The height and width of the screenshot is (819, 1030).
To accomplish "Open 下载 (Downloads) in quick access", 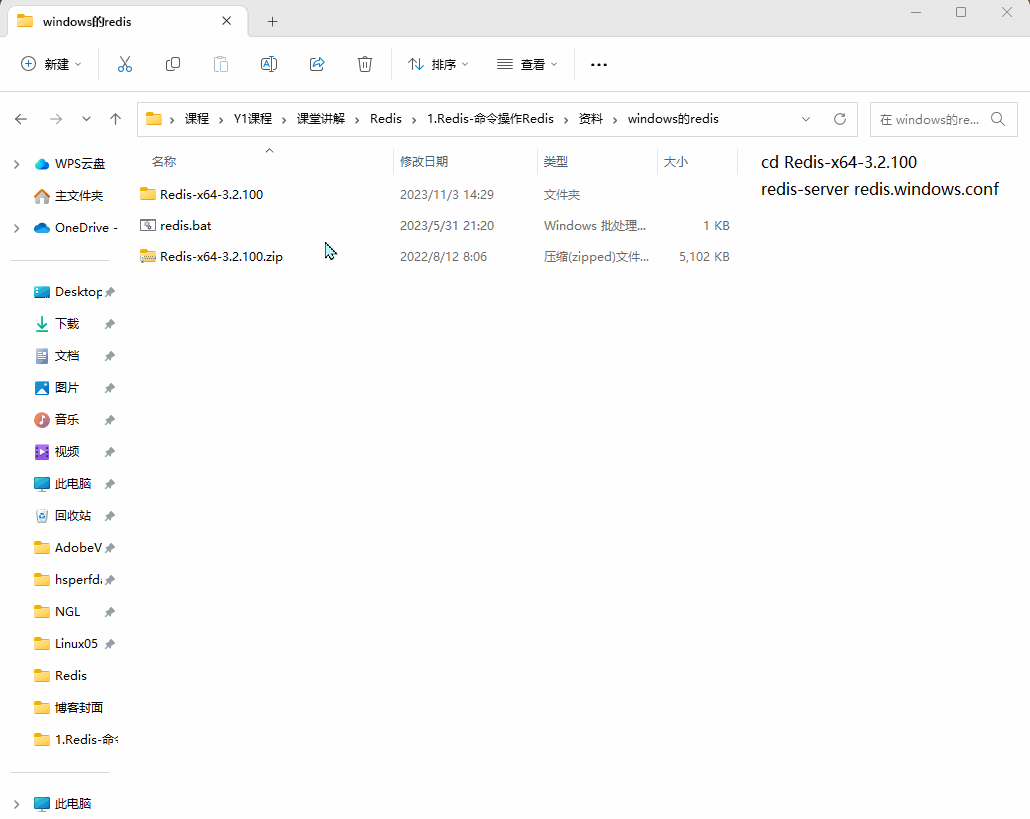I will point(67,324).
